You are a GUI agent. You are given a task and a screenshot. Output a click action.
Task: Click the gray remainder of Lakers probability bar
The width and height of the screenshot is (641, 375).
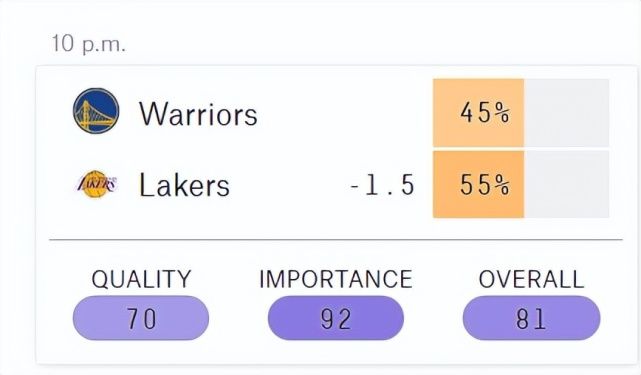pyautogui.click(x=567, y=184)
